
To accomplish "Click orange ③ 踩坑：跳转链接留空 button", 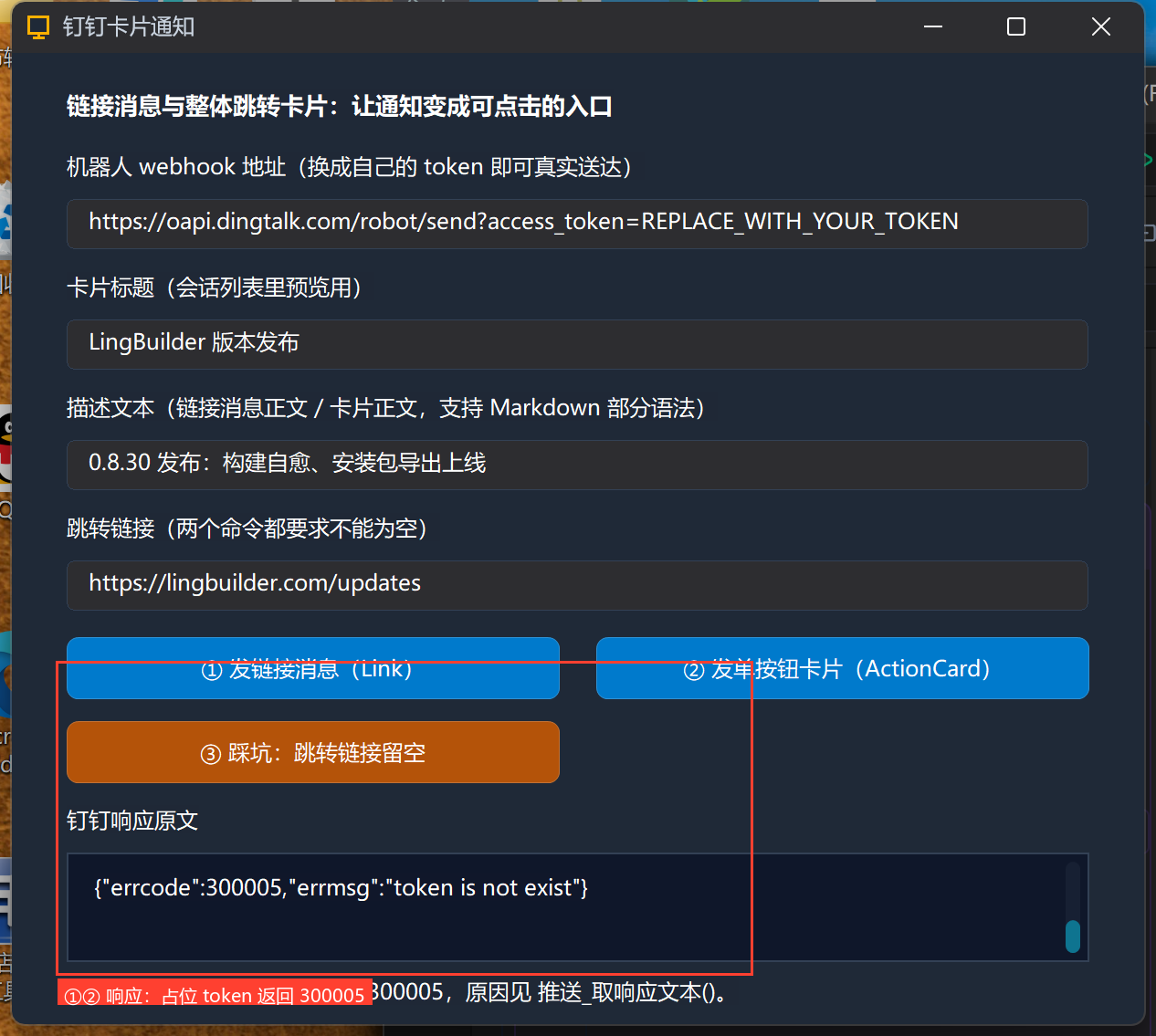I will pos(313,752).
